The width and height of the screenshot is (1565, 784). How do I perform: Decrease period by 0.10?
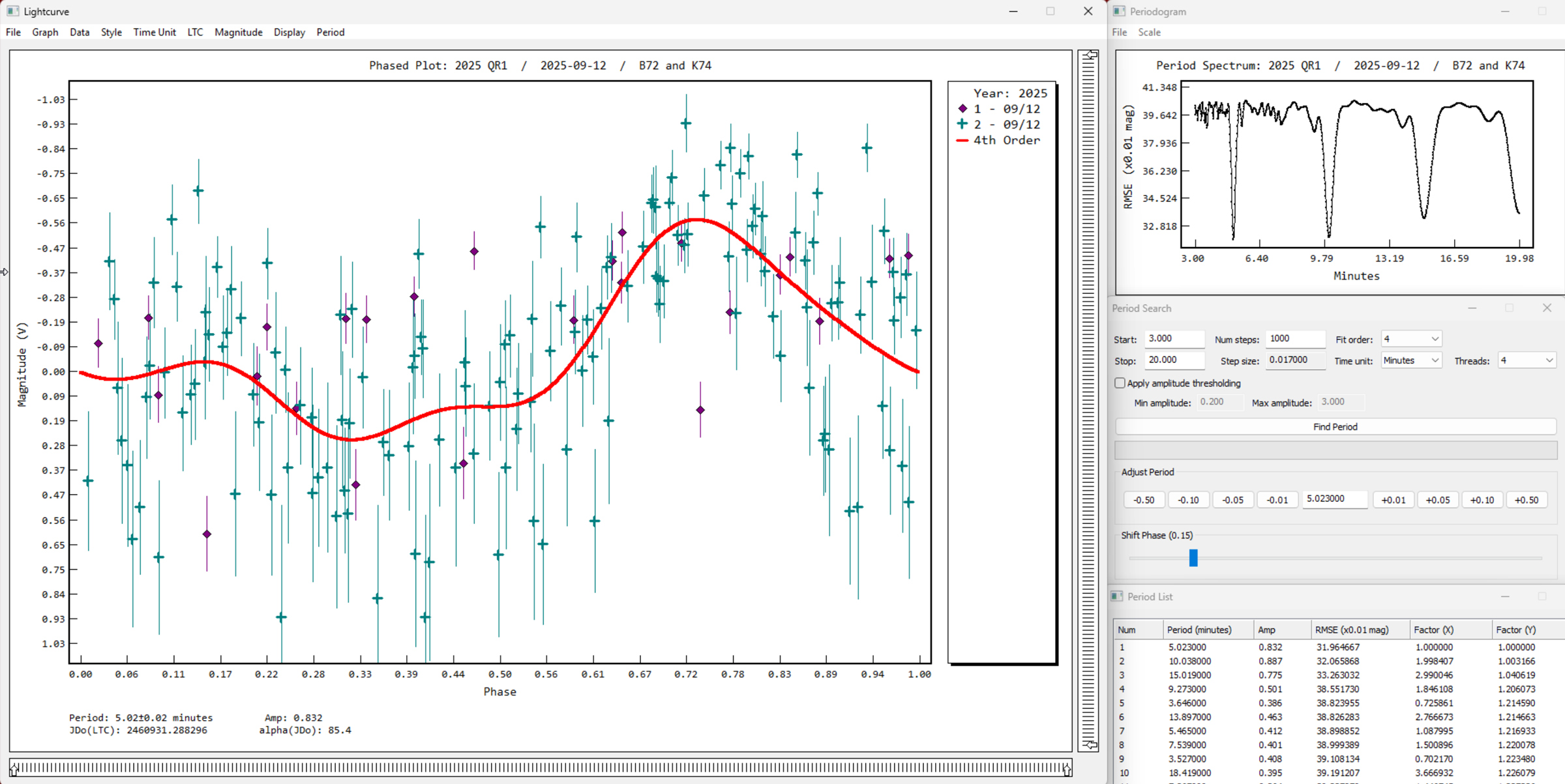coord(1188,500)
